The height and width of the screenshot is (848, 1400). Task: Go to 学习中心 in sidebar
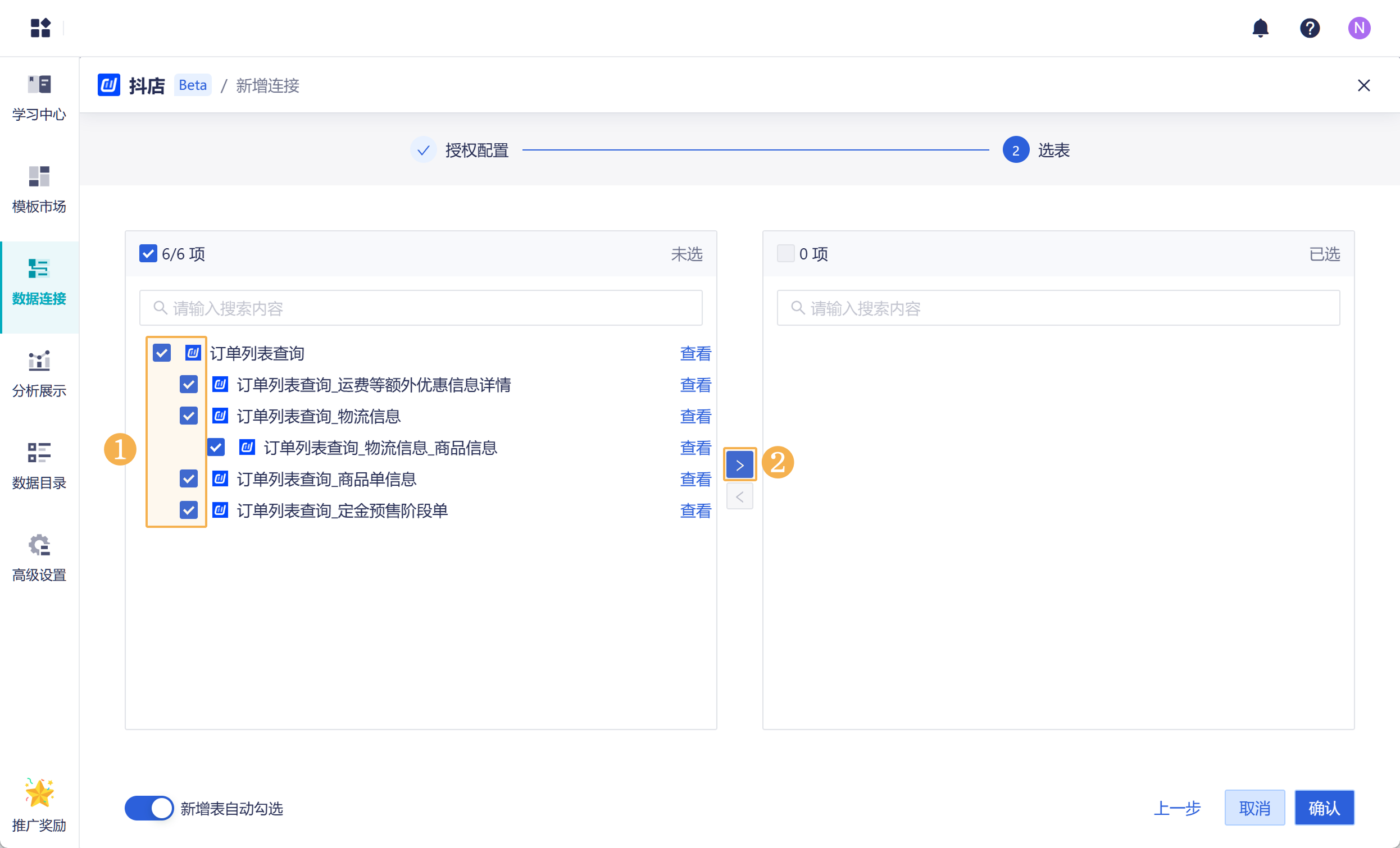coord(39,97)
